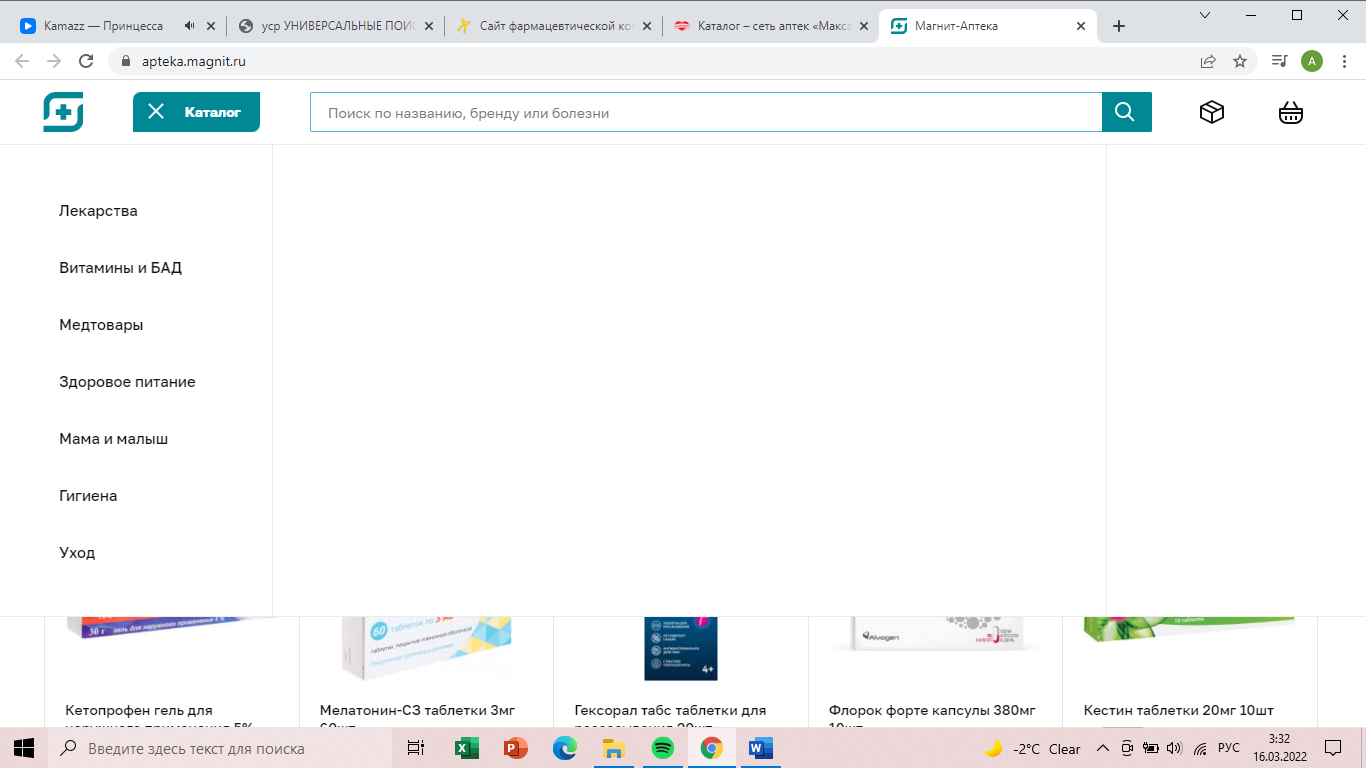Close the catalog with the Каталог button
The height and width of the screenshot is (768, 1366).
click(x=196, y=112)
